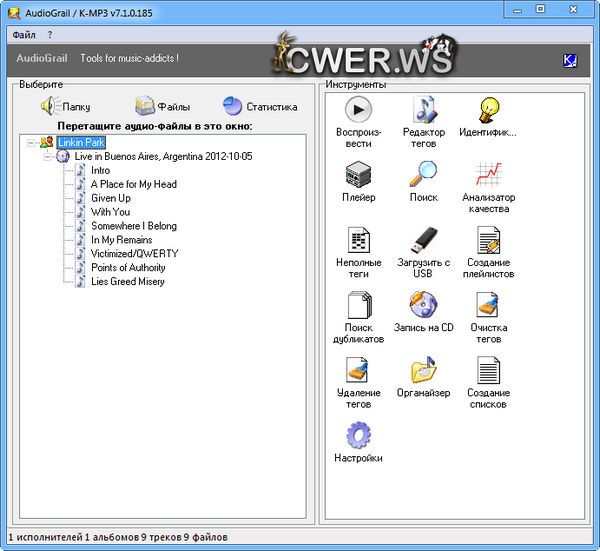Open the Идентификация lightbulb tool
Image resolution: width=600 pixels, height=551 pixels.
click(x=488, y=109)
